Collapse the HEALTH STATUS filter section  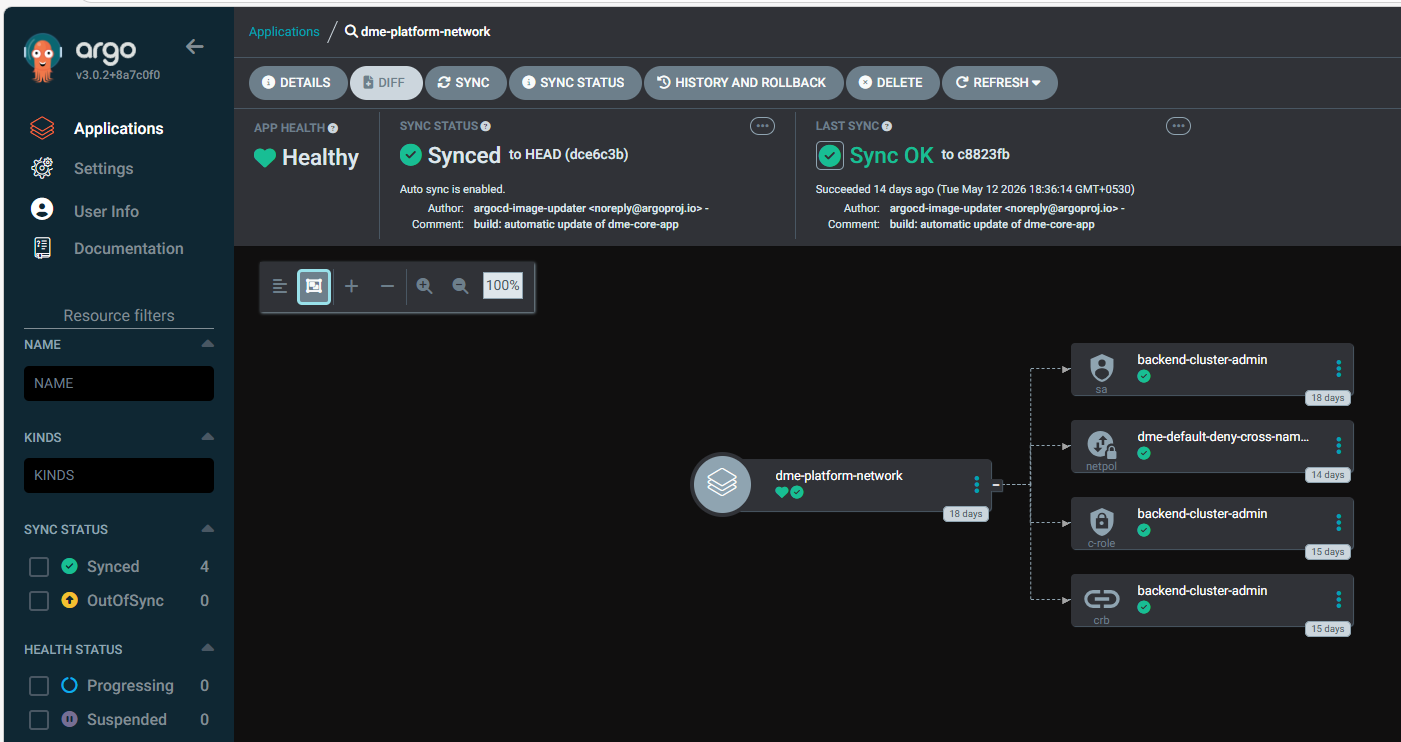point(207,649)
